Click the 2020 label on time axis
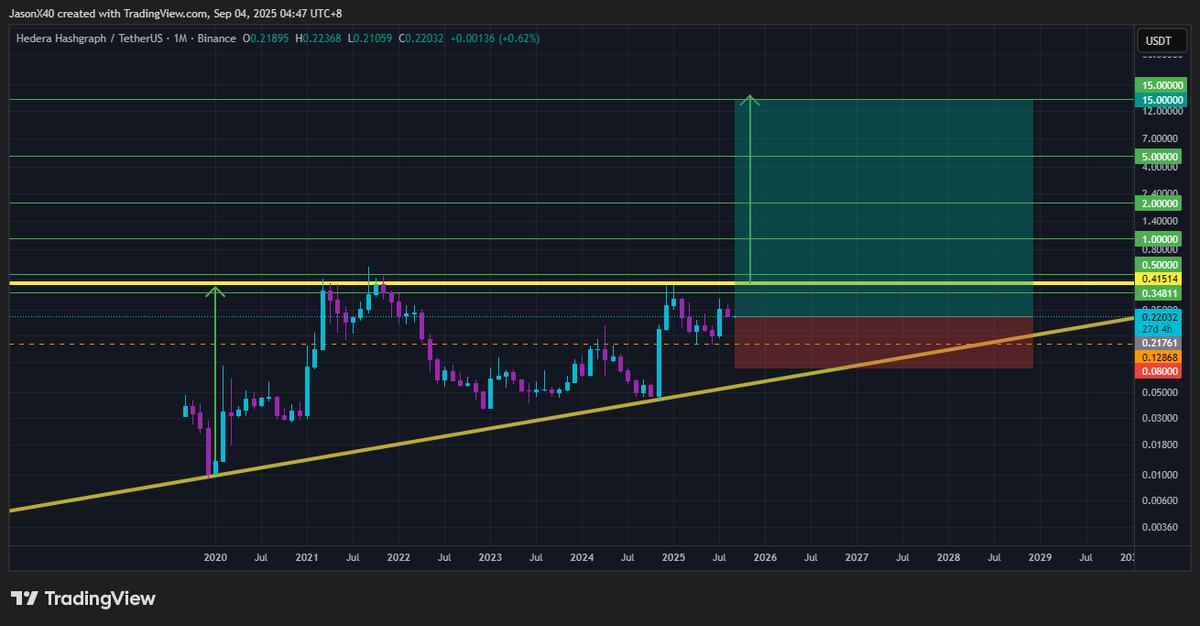Screen dimensions: 1200x626 [x=215, y=556]
